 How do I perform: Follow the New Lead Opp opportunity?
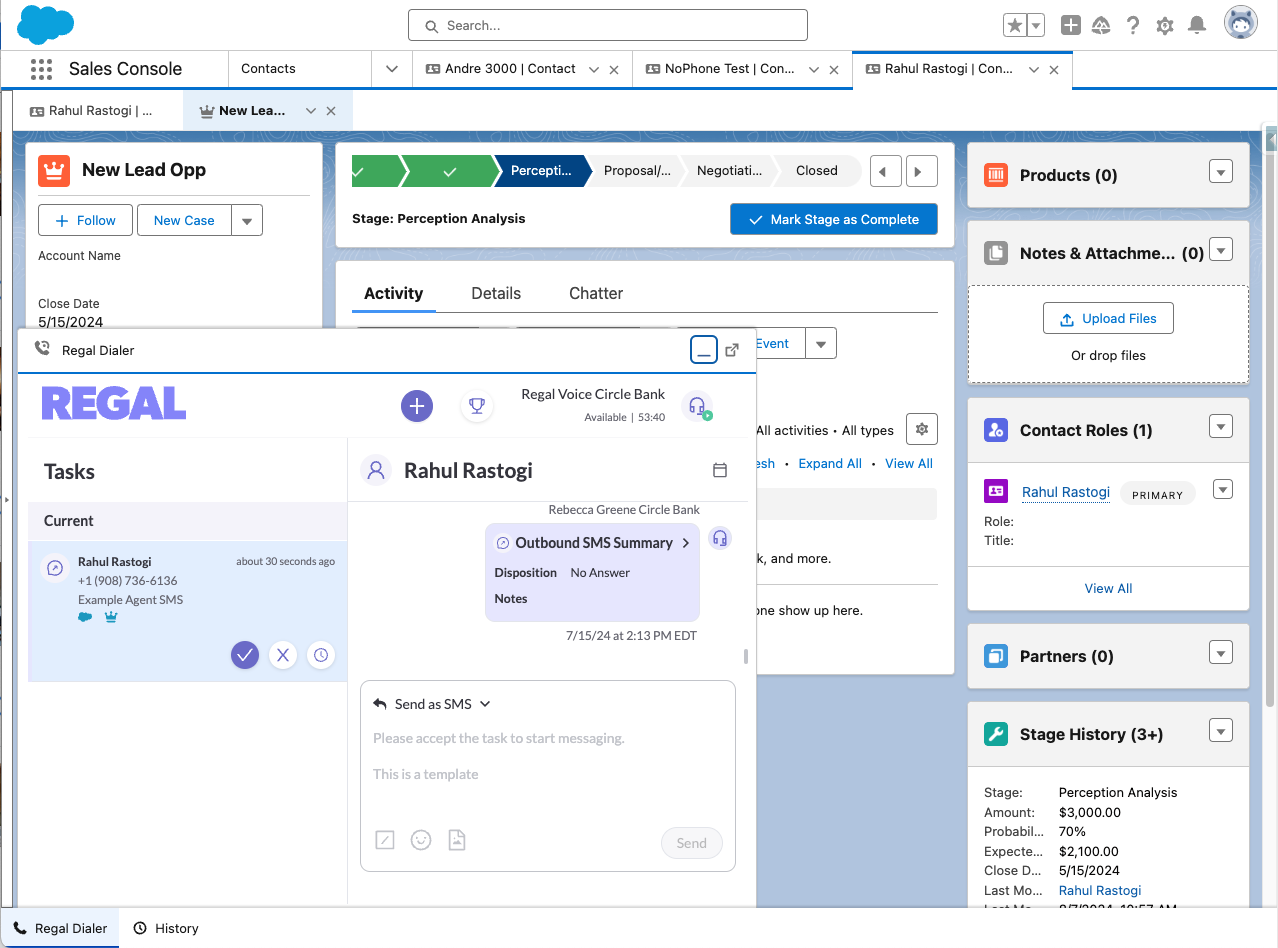(86, 220)
